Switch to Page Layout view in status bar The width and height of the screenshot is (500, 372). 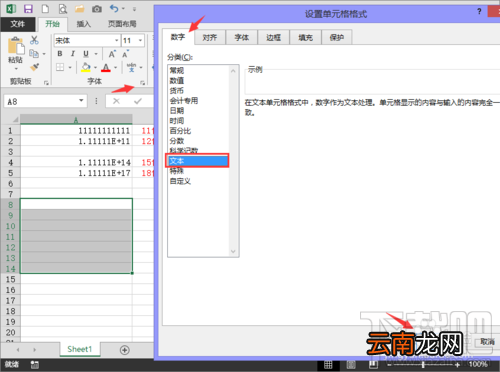[x=351, y=365]
